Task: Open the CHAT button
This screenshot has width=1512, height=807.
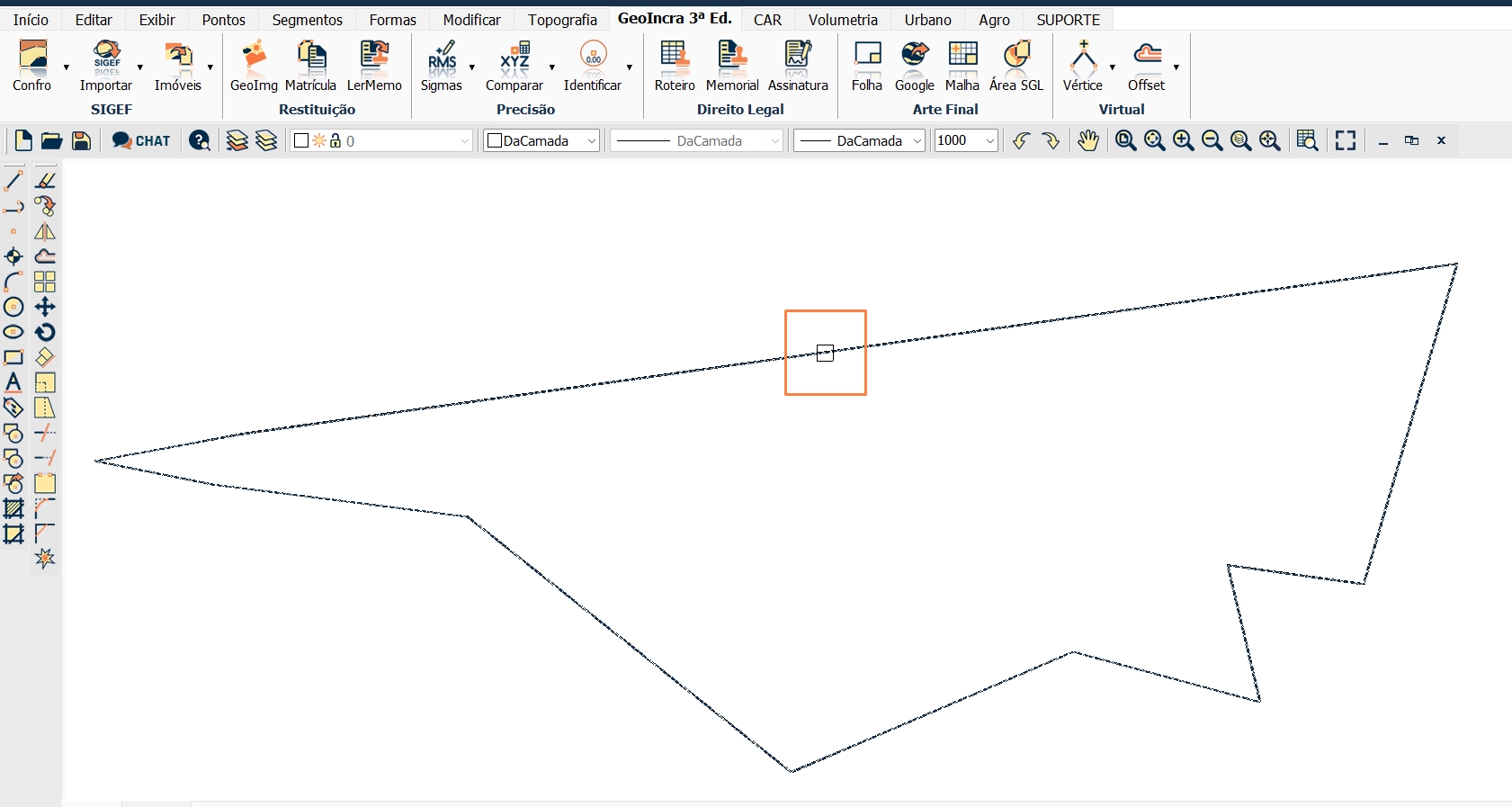Action: click(141, 140)
